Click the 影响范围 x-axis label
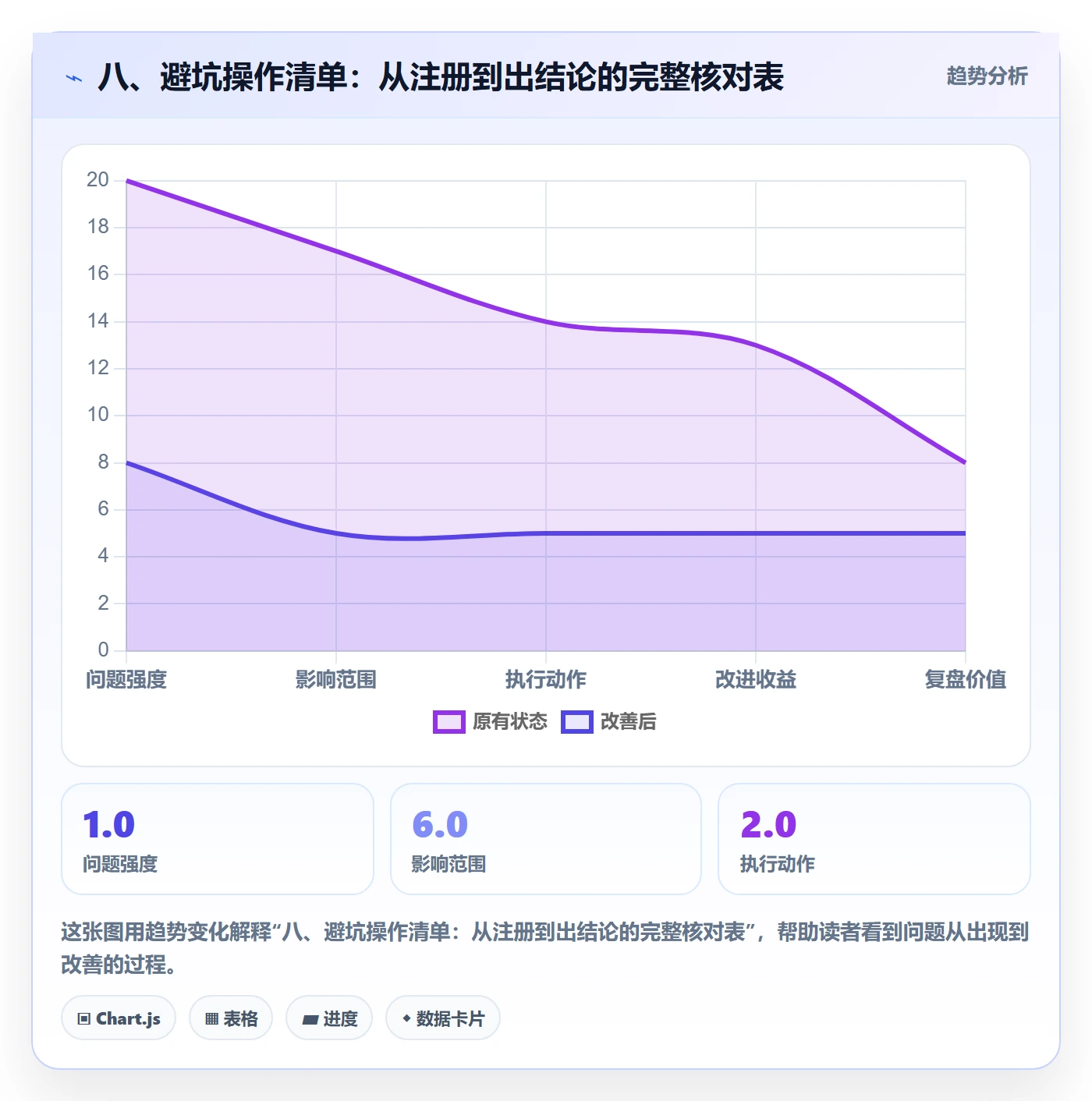This screenshot has height=1101, width=1092. 336,680
